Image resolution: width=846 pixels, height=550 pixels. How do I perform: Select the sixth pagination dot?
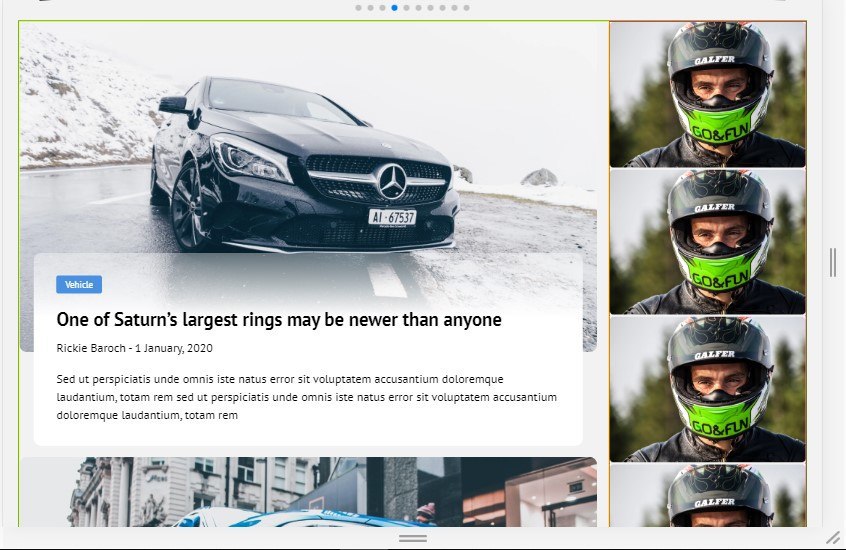[x=419, y=8]
